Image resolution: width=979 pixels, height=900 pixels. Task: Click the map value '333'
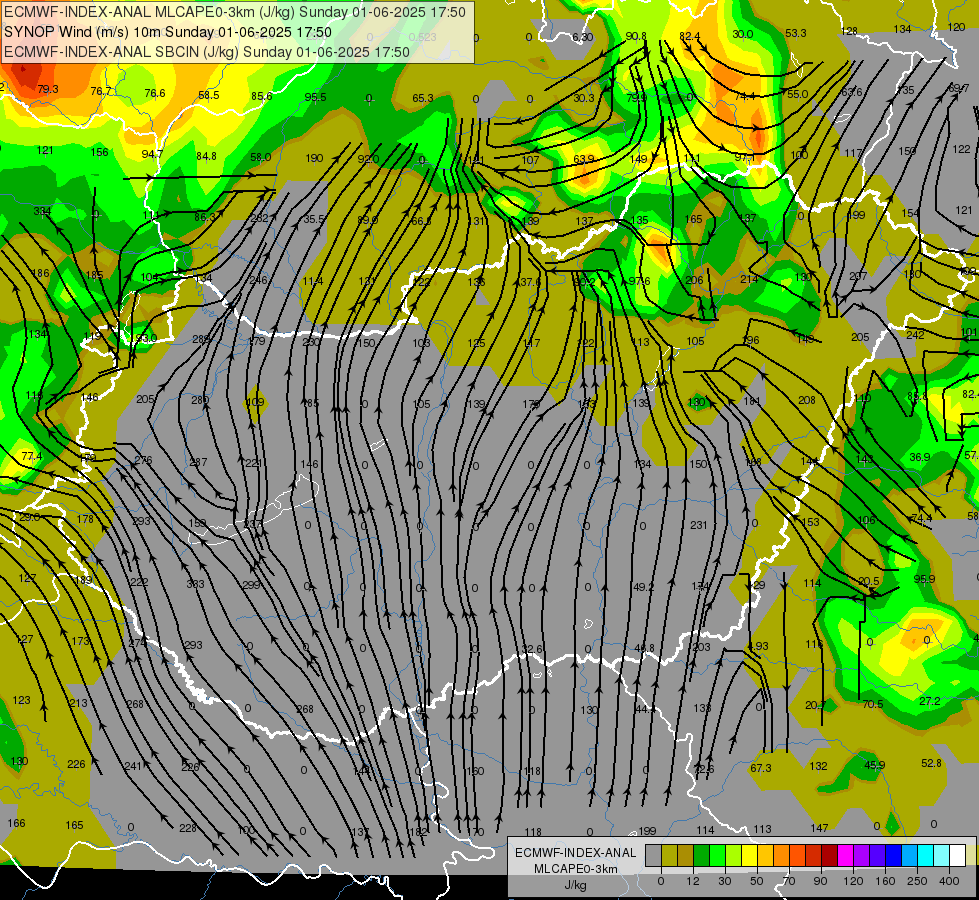coord(195,584)
